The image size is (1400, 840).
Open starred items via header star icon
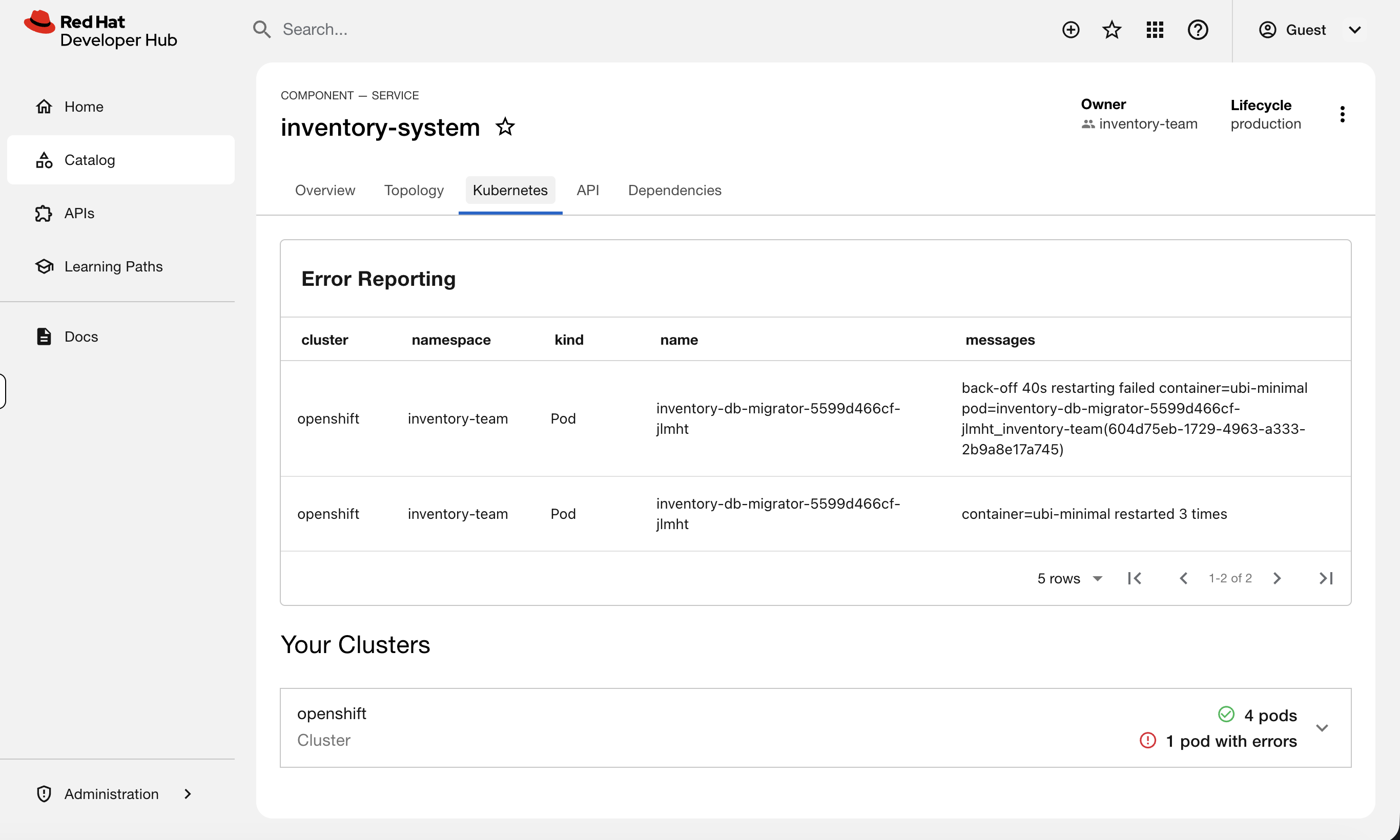point(1111,29)
